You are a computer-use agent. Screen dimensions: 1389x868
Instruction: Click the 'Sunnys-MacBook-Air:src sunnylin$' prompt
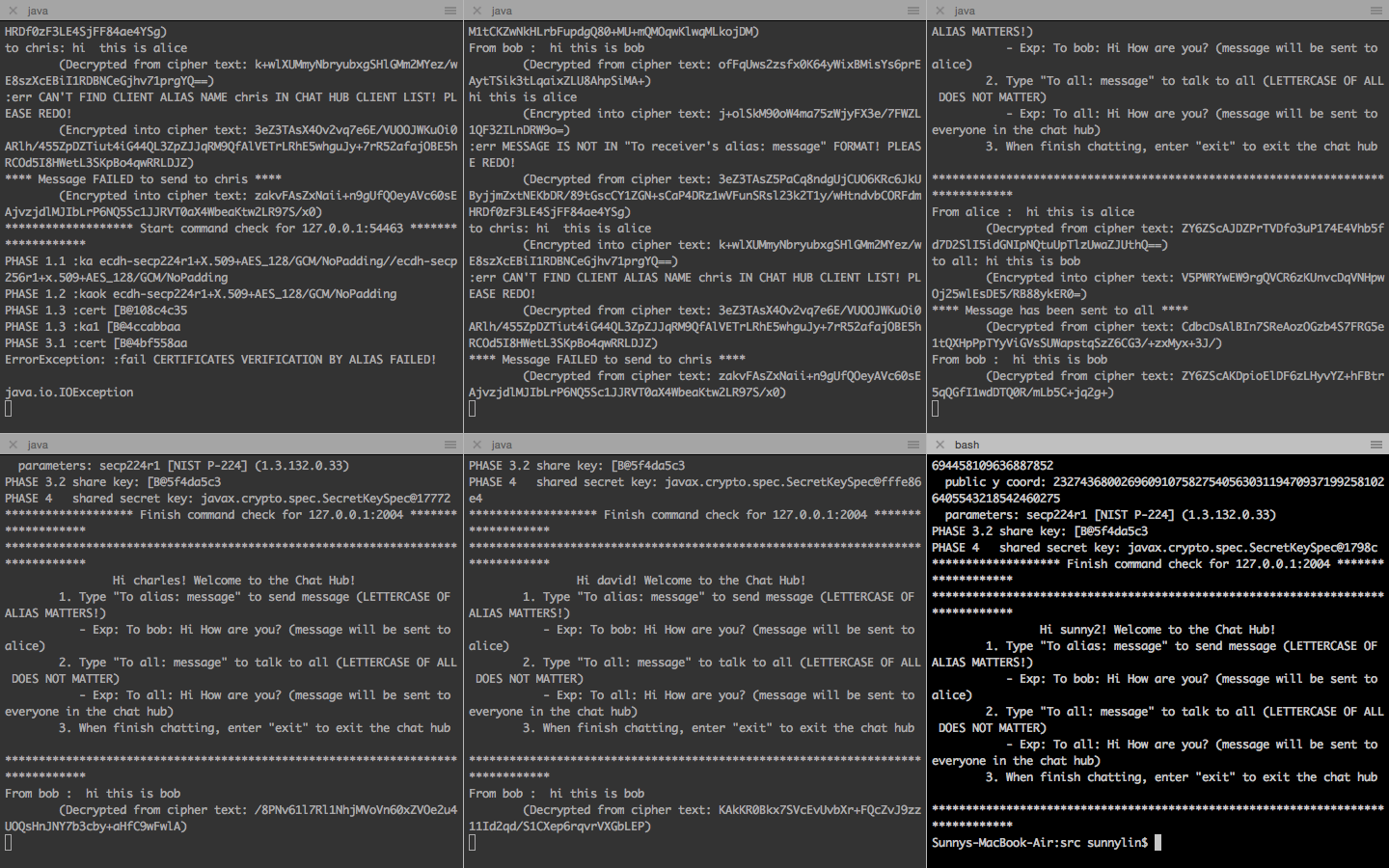point(1040,843)
